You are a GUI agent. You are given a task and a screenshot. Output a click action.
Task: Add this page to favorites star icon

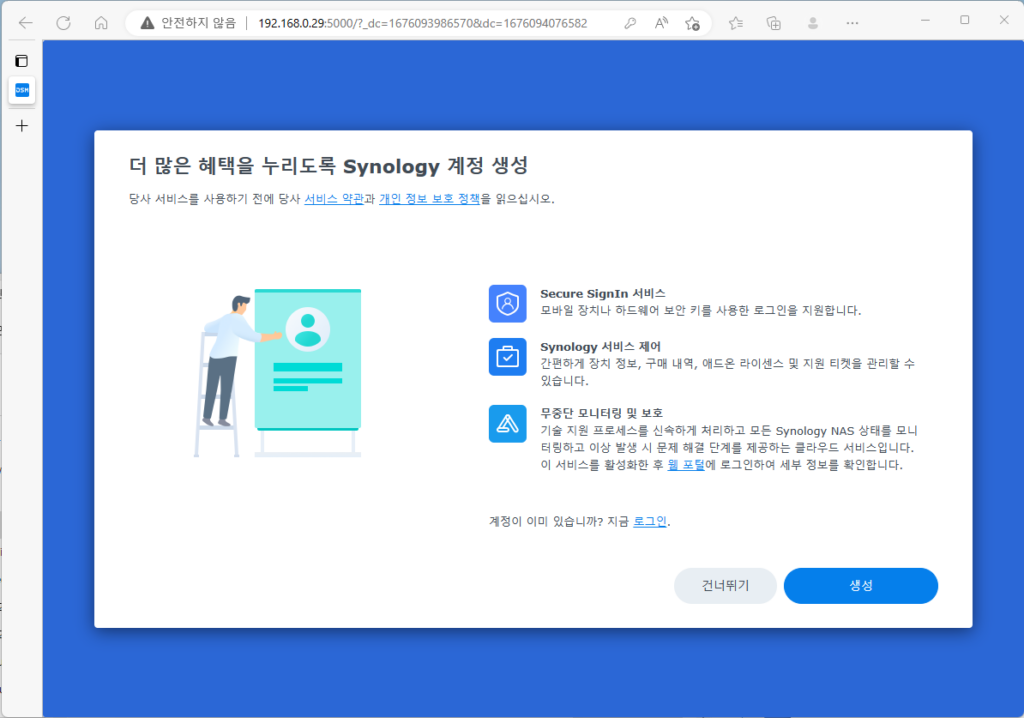tap(693, 24)
